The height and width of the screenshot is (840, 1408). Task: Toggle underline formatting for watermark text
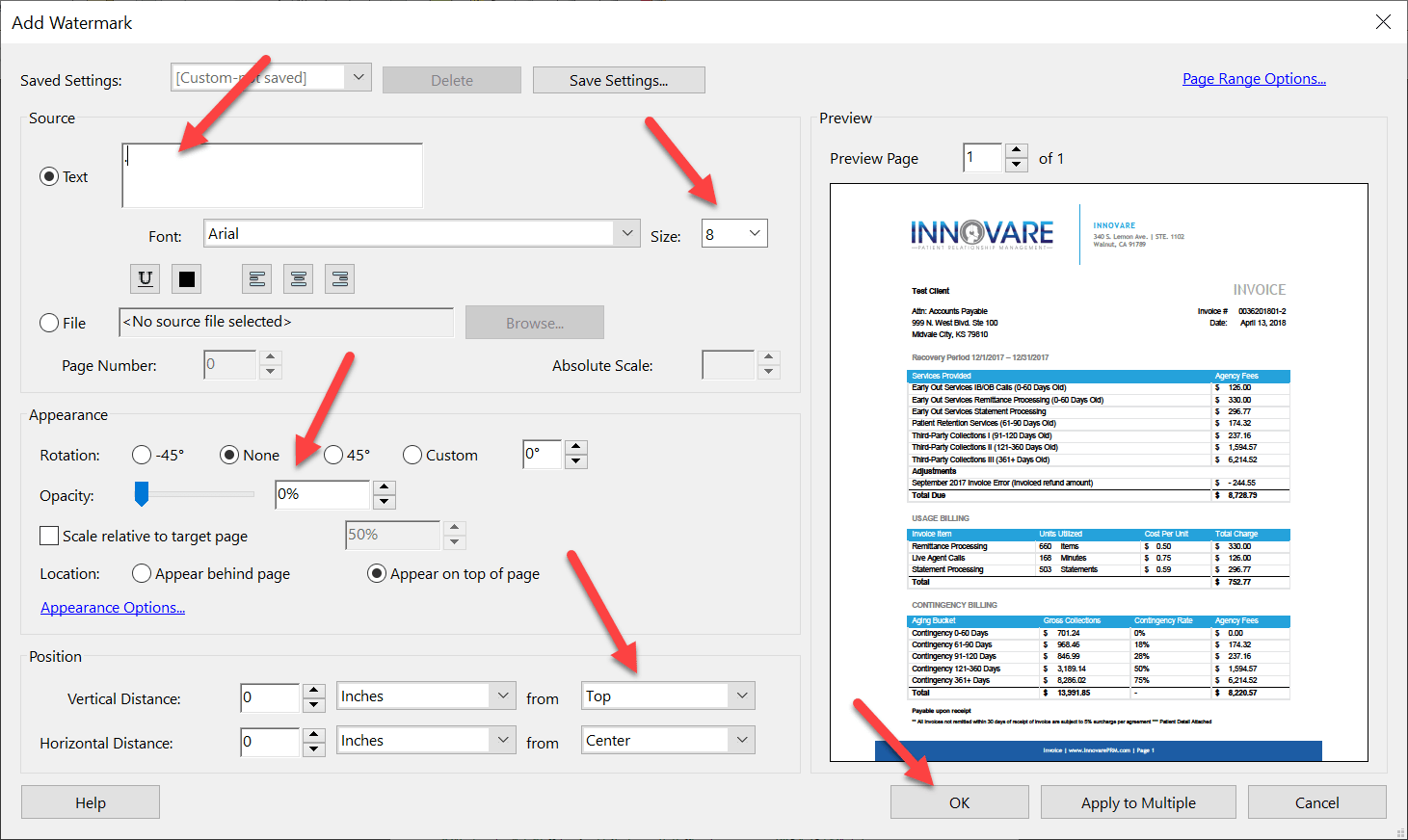(x=145, y=278)
